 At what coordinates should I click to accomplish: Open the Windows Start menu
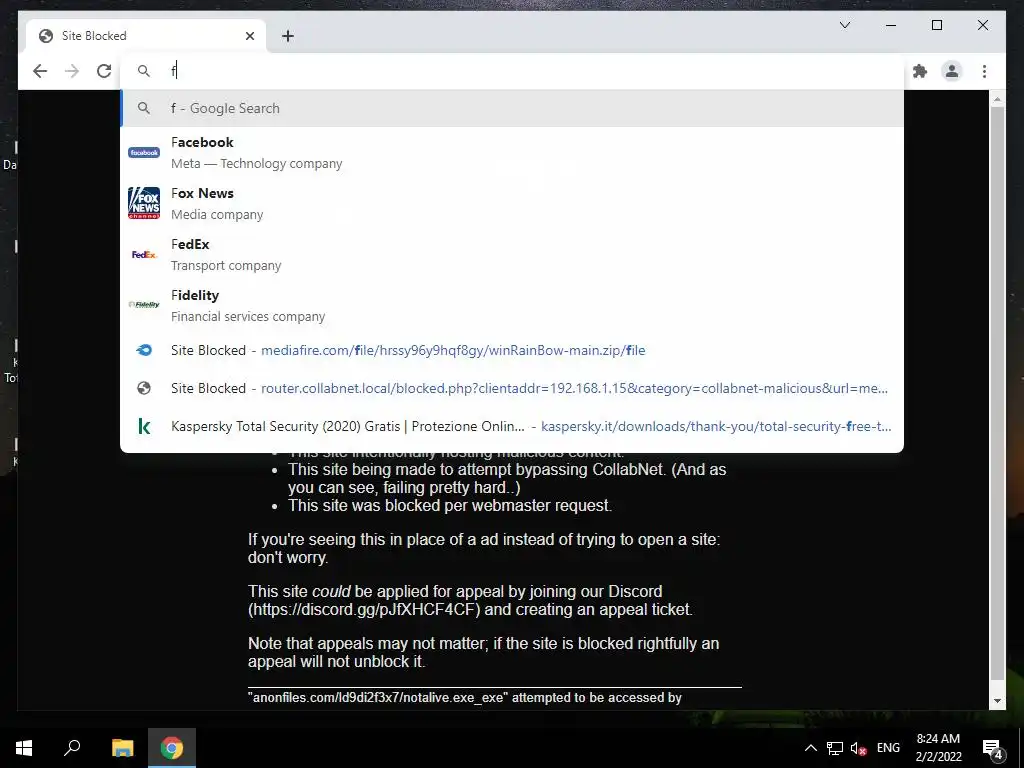pos(24,748)
